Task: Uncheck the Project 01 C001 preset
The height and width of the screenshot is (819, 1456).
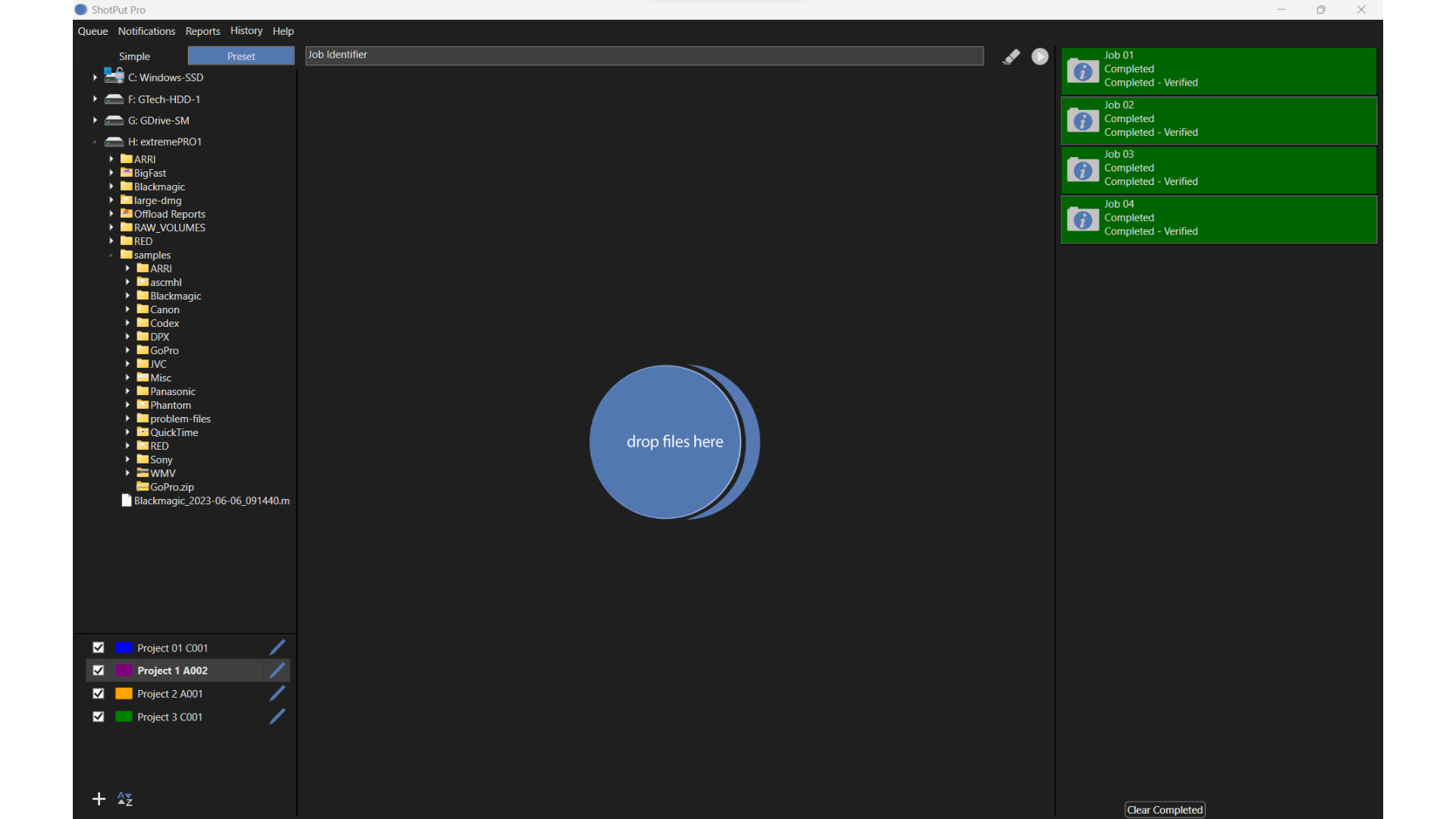Action: (98, 648)
